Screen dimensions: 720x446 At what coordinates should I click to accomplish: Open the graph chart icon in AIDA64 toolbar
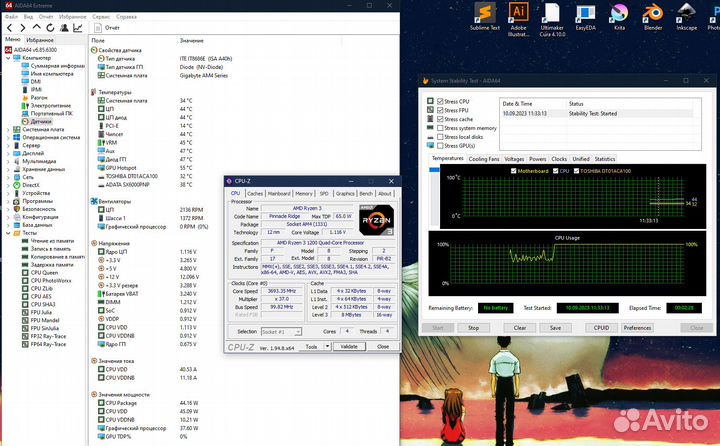(x=78, y=28)
